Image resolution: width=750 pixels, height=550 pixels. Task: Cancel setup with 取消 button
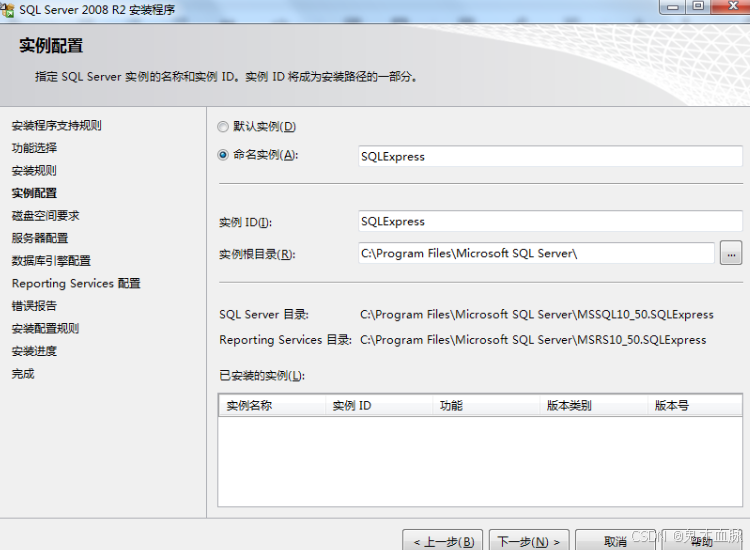coord(615,541)
